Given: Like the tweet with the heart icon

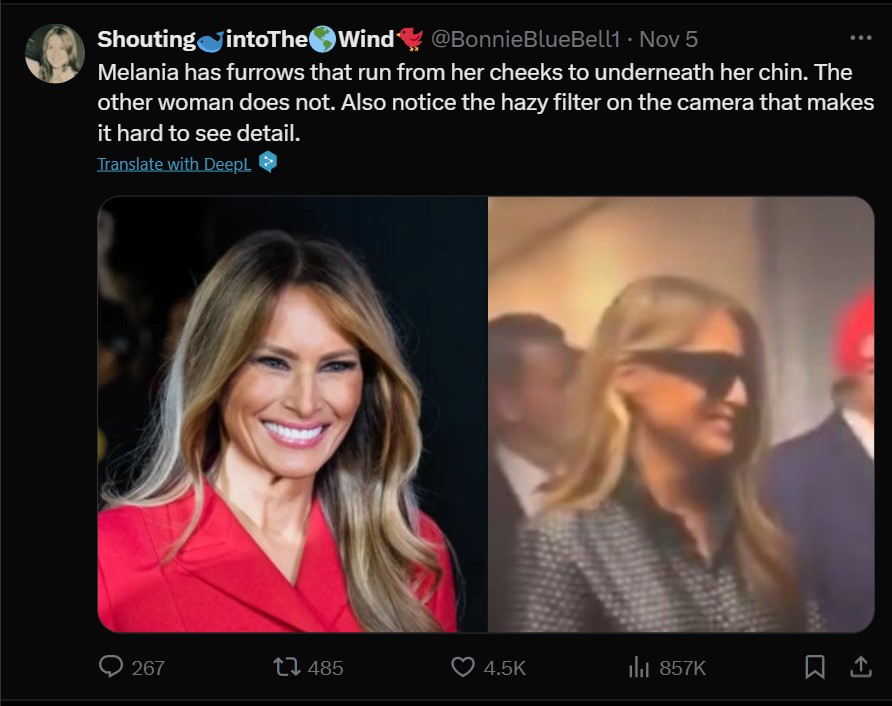Looking at the screenshot, I should 462,666.
